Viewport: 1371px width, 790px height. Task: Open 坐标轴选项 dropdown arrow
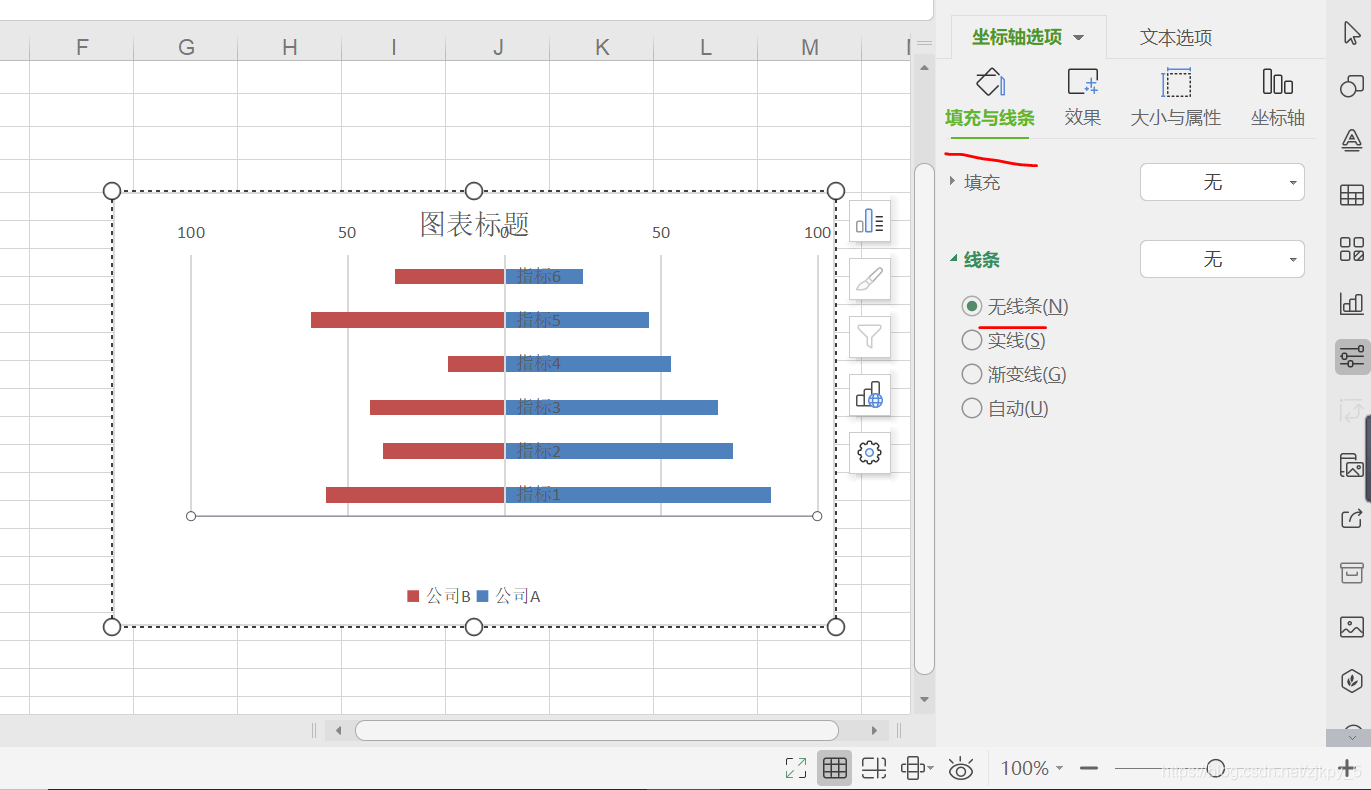click(x=1078, y=38)
